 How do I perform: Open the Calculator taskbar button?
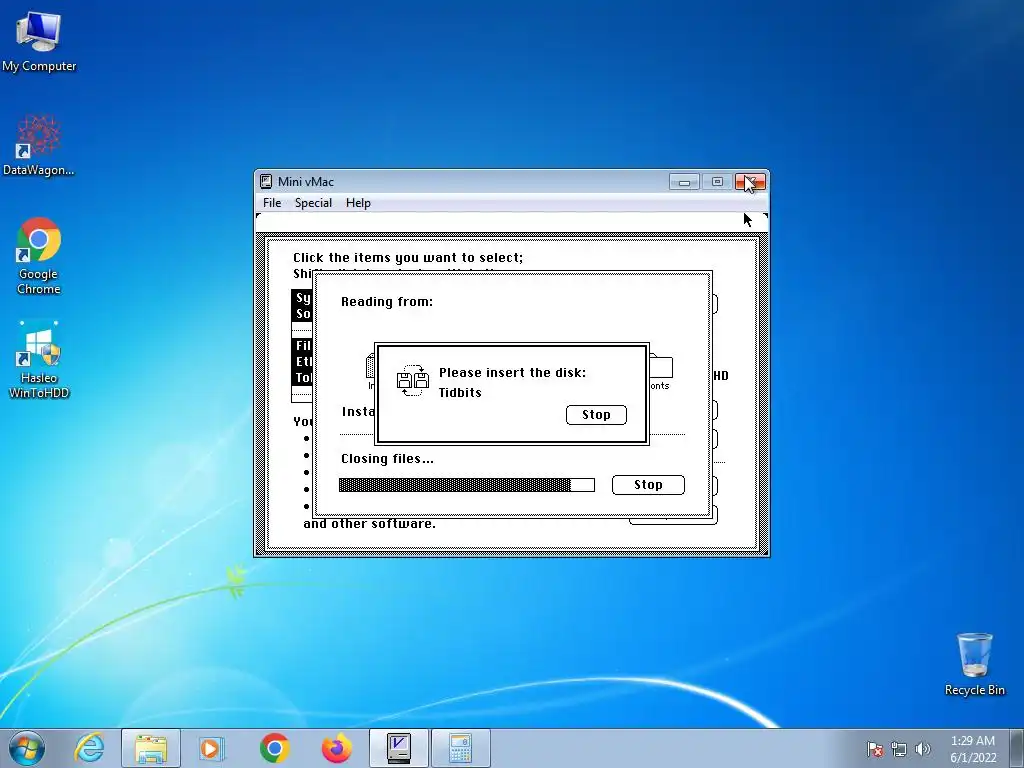(x=460, y=748)
